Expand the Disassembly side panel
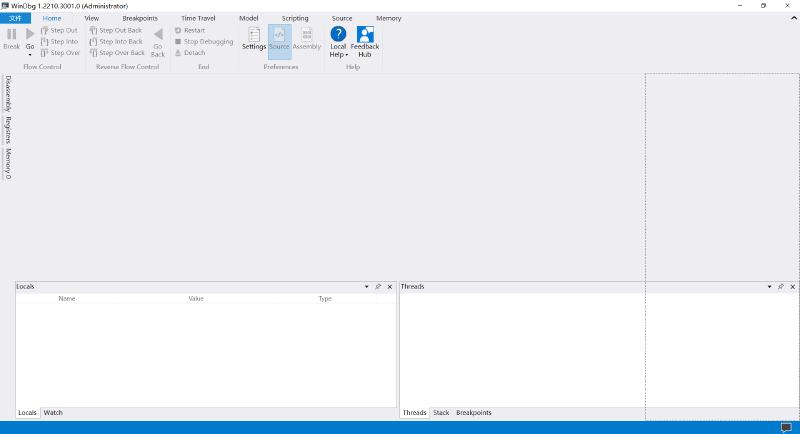Viewport: 800px width, 434px height. (x=8, y=93)
